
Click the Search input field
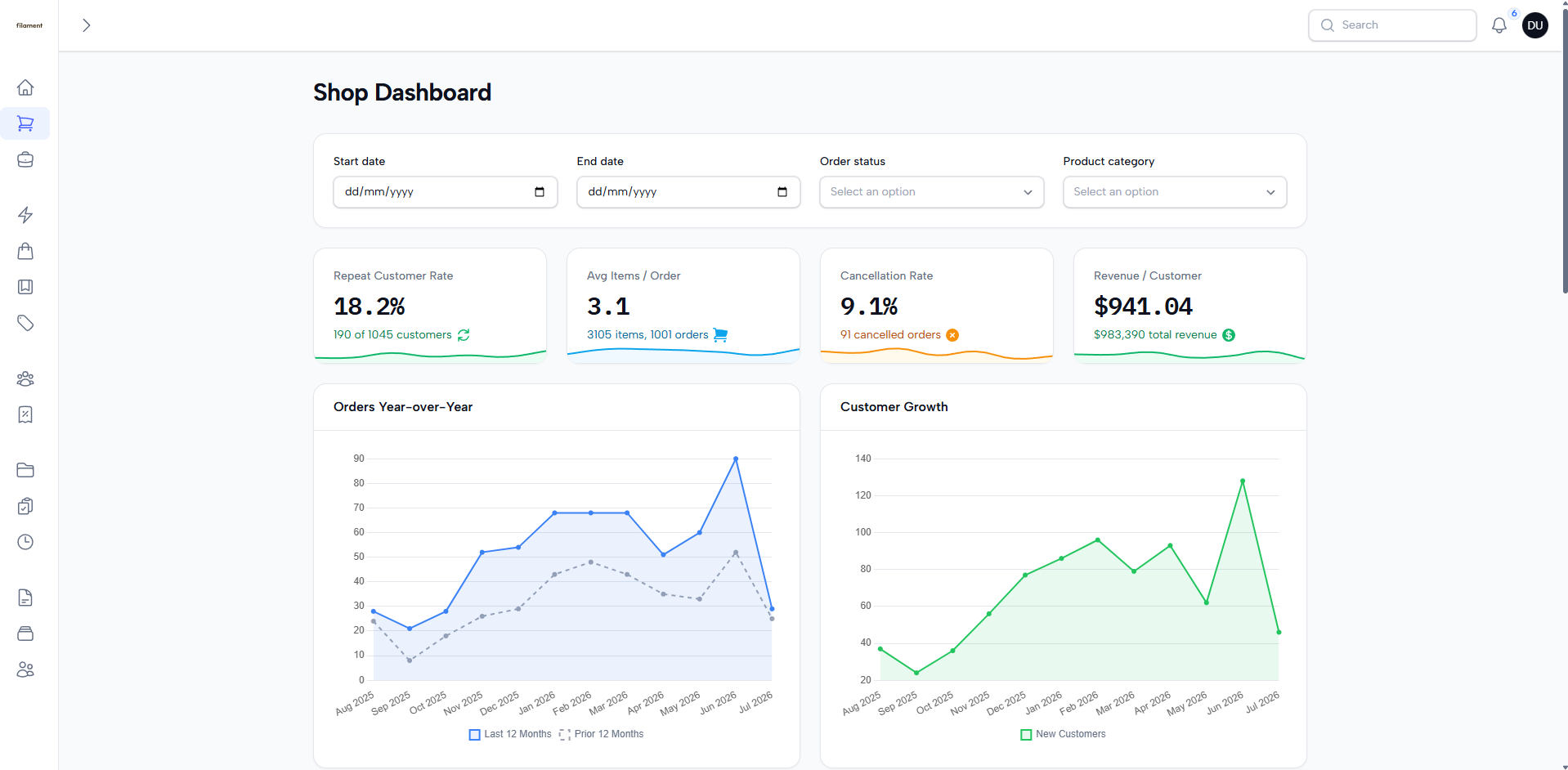[x=1392, y=25]
